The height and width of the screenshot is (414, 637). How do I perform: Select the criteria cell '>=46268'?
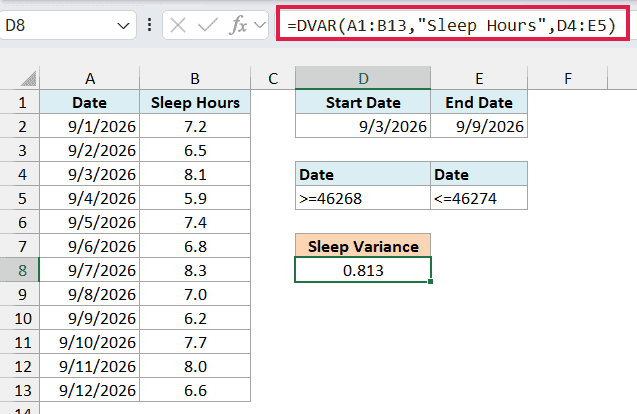click(x=363, y=198)
